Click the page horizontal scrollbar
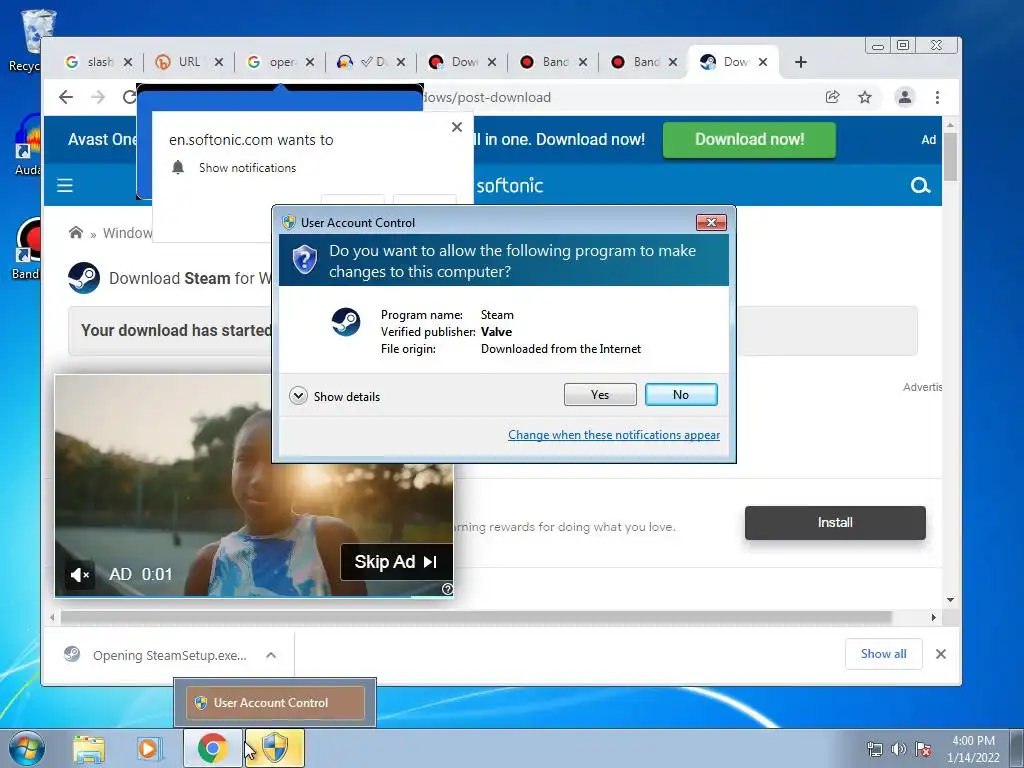Viewport: 1024px width, 768px height. coord(476,617)
